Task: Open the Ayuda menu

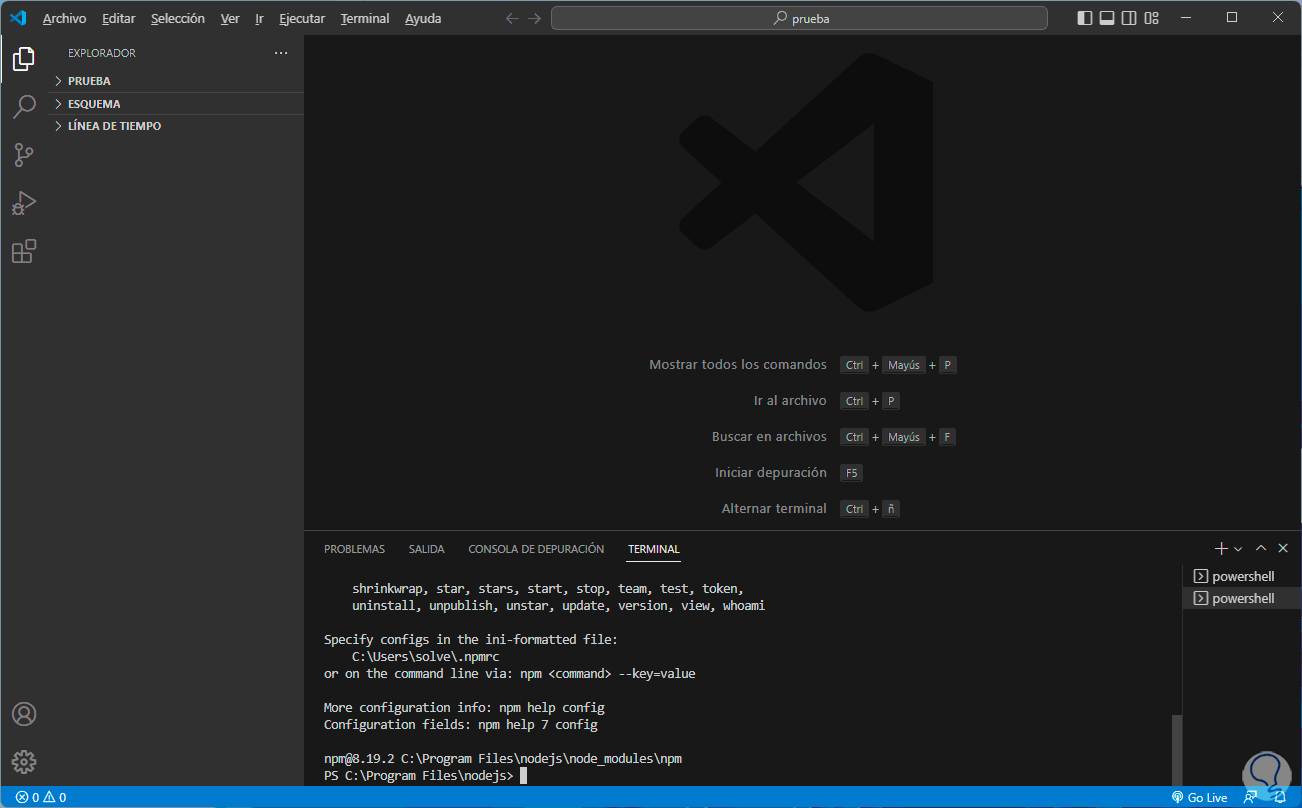Action: pos(423,19)
